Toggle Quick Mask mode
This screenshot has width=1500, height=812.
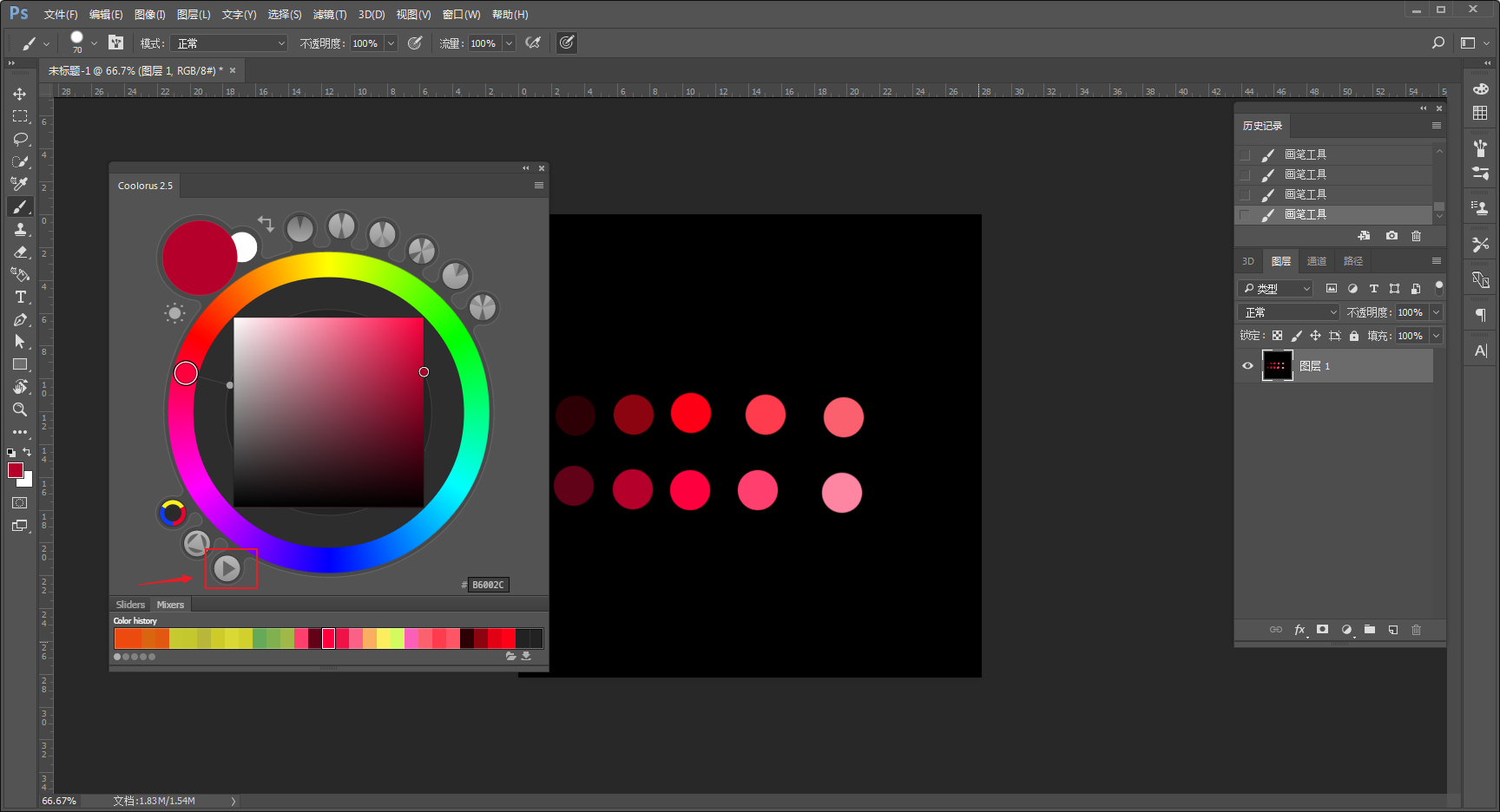[20, 503]
